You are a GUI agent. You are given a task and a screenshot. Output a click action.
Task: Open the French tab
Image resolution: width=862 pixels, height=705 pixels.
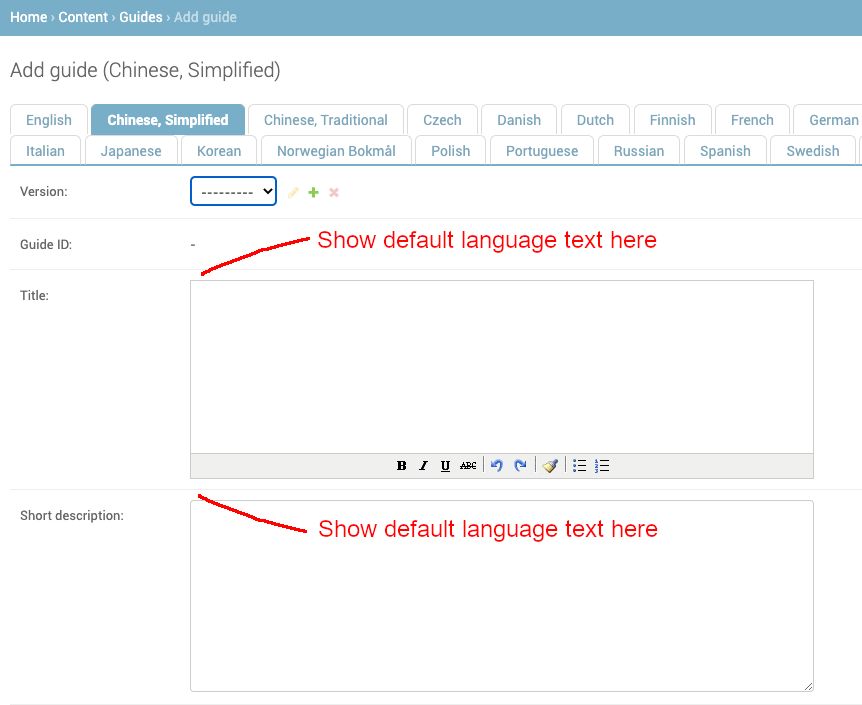(752, 120)
